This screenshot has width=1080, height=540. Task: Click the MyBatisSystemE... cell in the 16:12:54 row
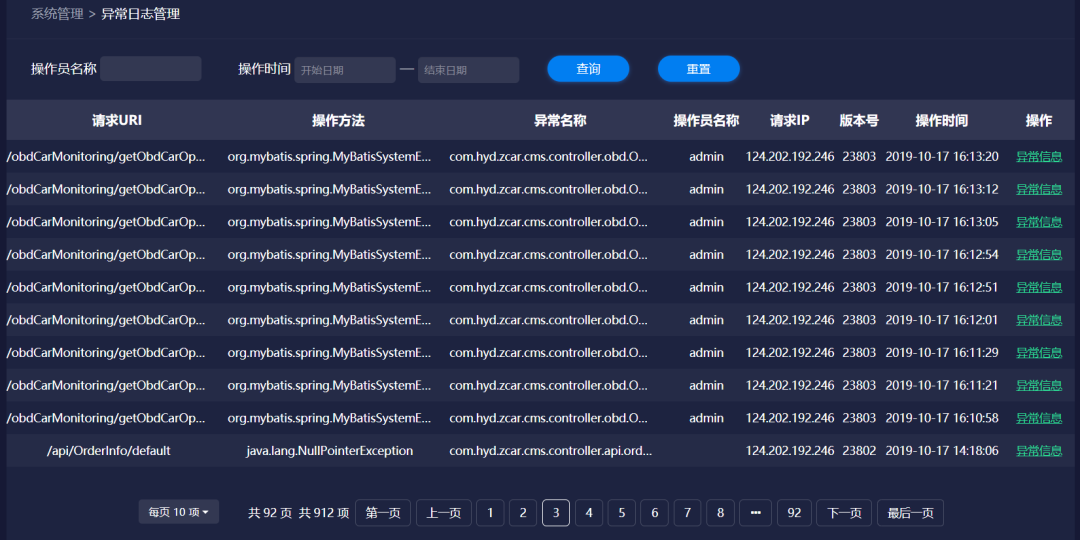pyautogui.click(x=329, y=255)
